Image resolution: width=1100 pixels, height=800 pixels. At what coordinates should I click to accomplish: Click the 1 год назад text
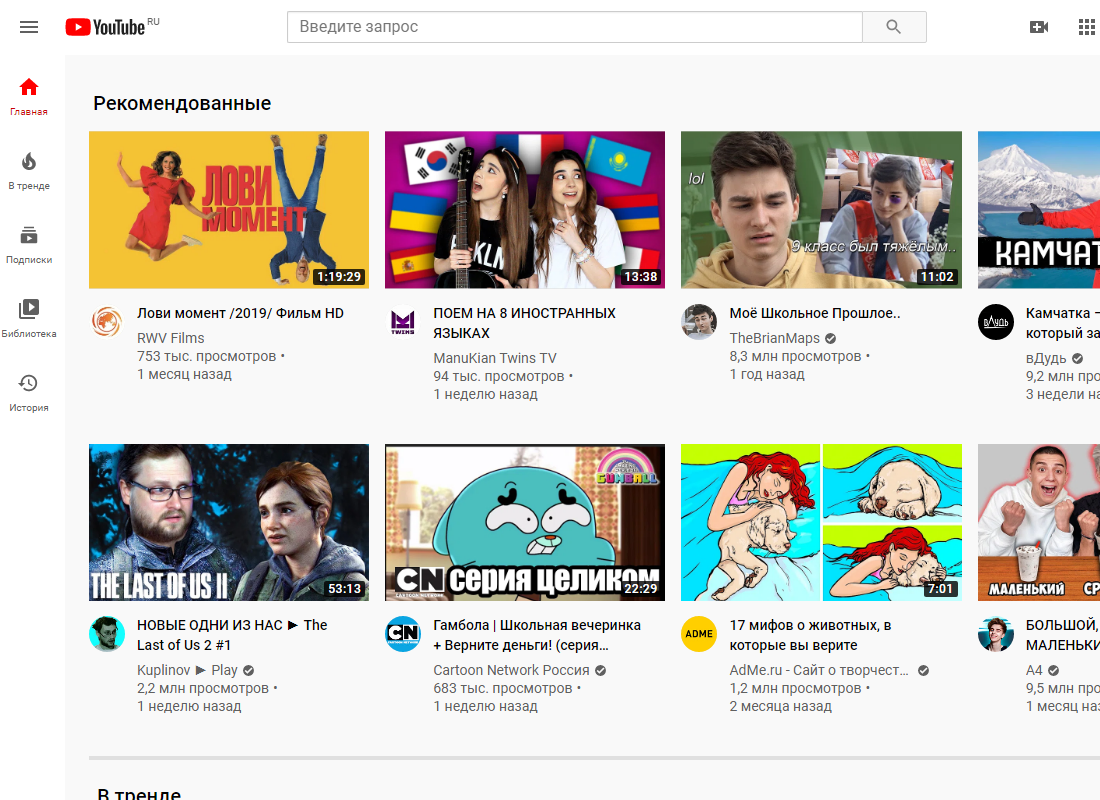(767, 374)
